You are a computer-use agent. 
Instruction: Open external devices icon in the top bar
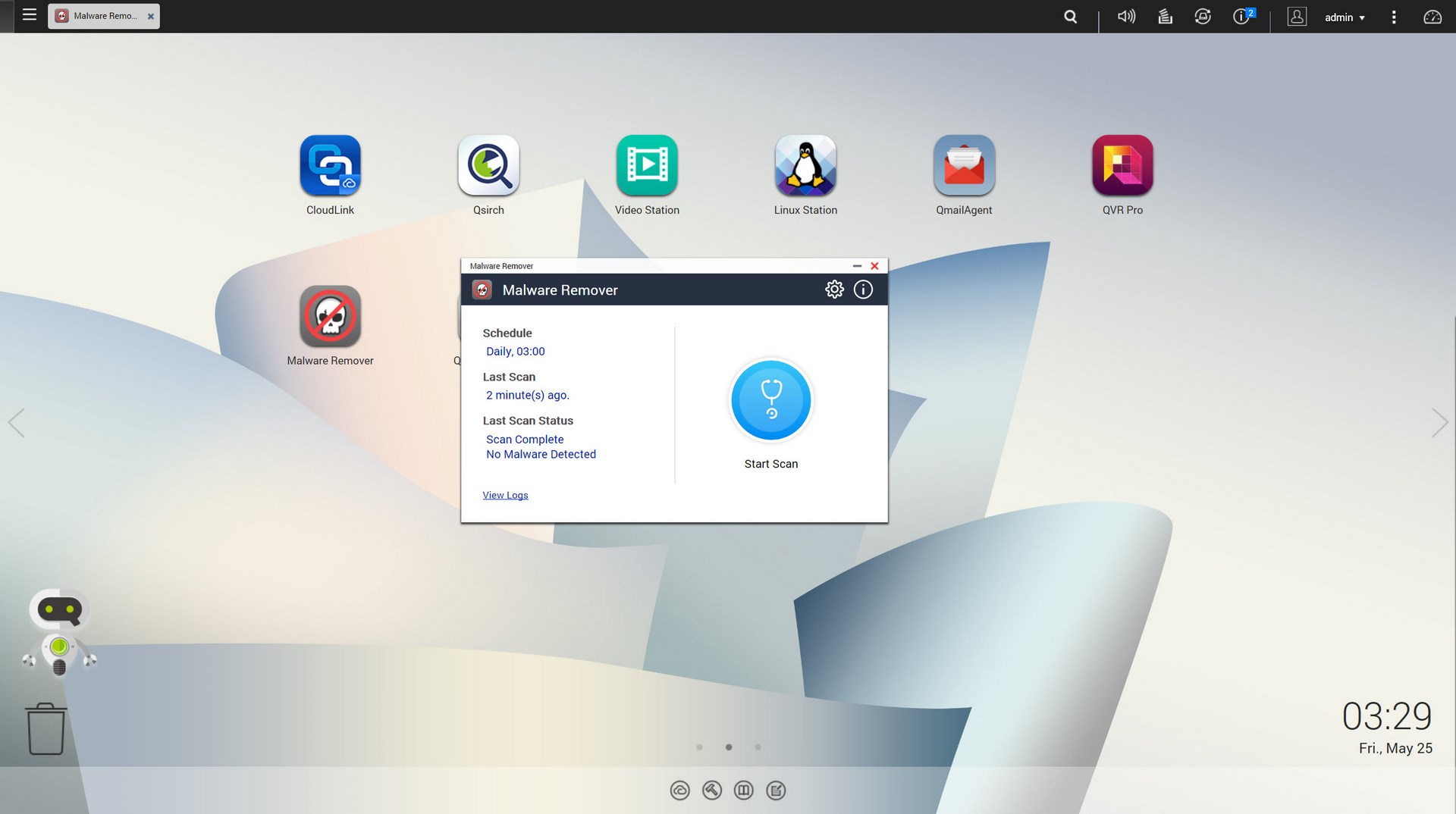click(1203, 17)
